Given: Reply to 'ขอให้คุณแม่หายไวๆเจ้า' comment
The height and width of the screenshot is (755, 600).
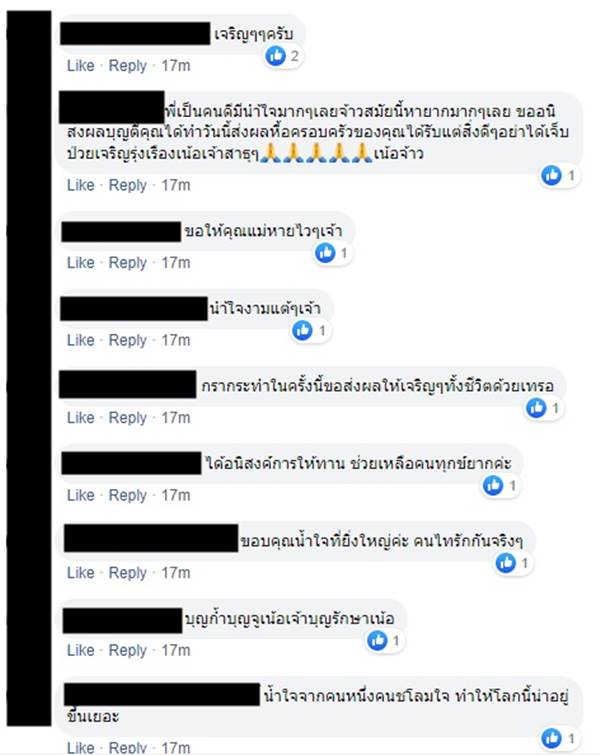Looking at the screenshot, I should [x=128, y=263].
